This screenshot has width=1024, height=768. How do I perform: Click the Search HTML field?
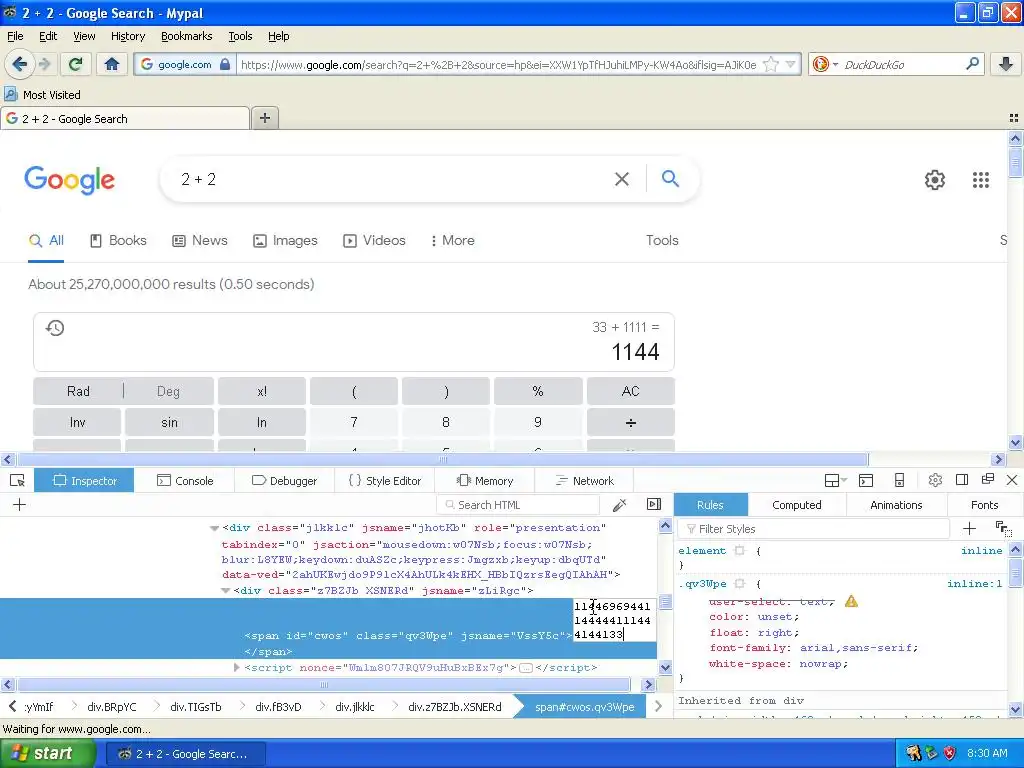[x=519, y=505]
